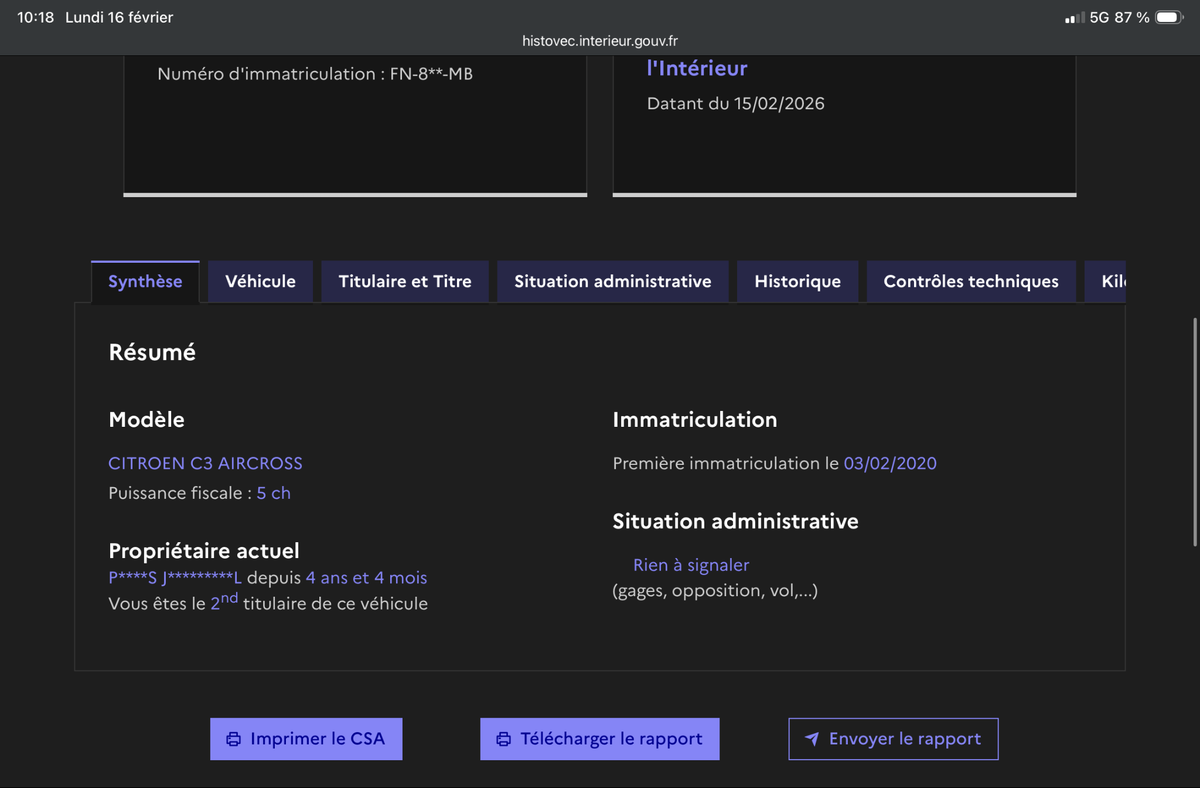The width and height of the screenshot is (1200, 788).
Task: Click the download icon on Télécharger le rapport
Action: pos(503,738)
